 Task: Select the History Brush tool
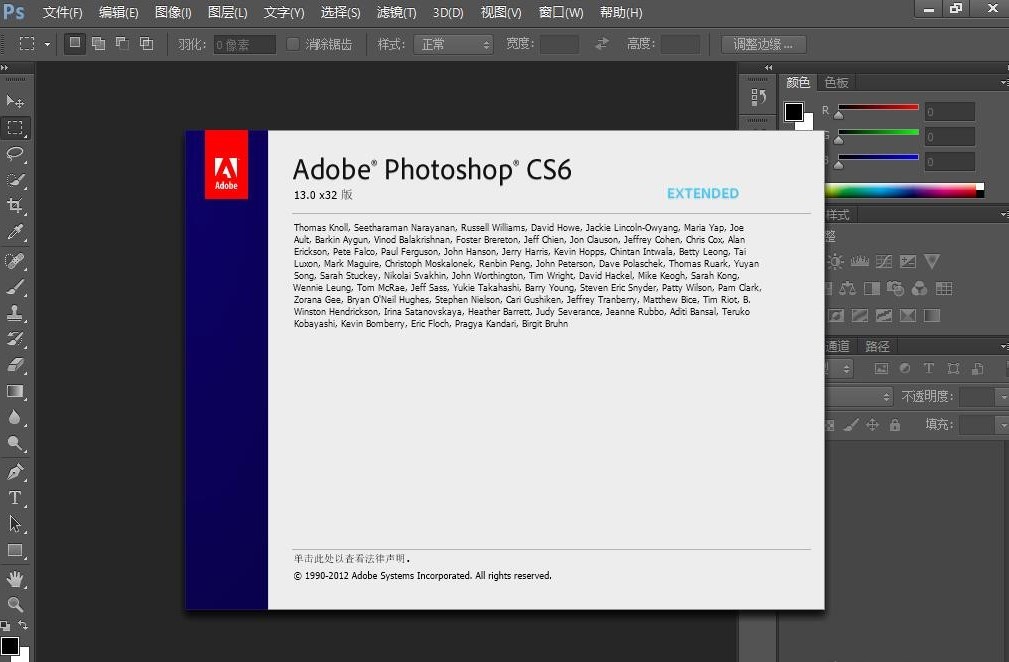[15, 339]
